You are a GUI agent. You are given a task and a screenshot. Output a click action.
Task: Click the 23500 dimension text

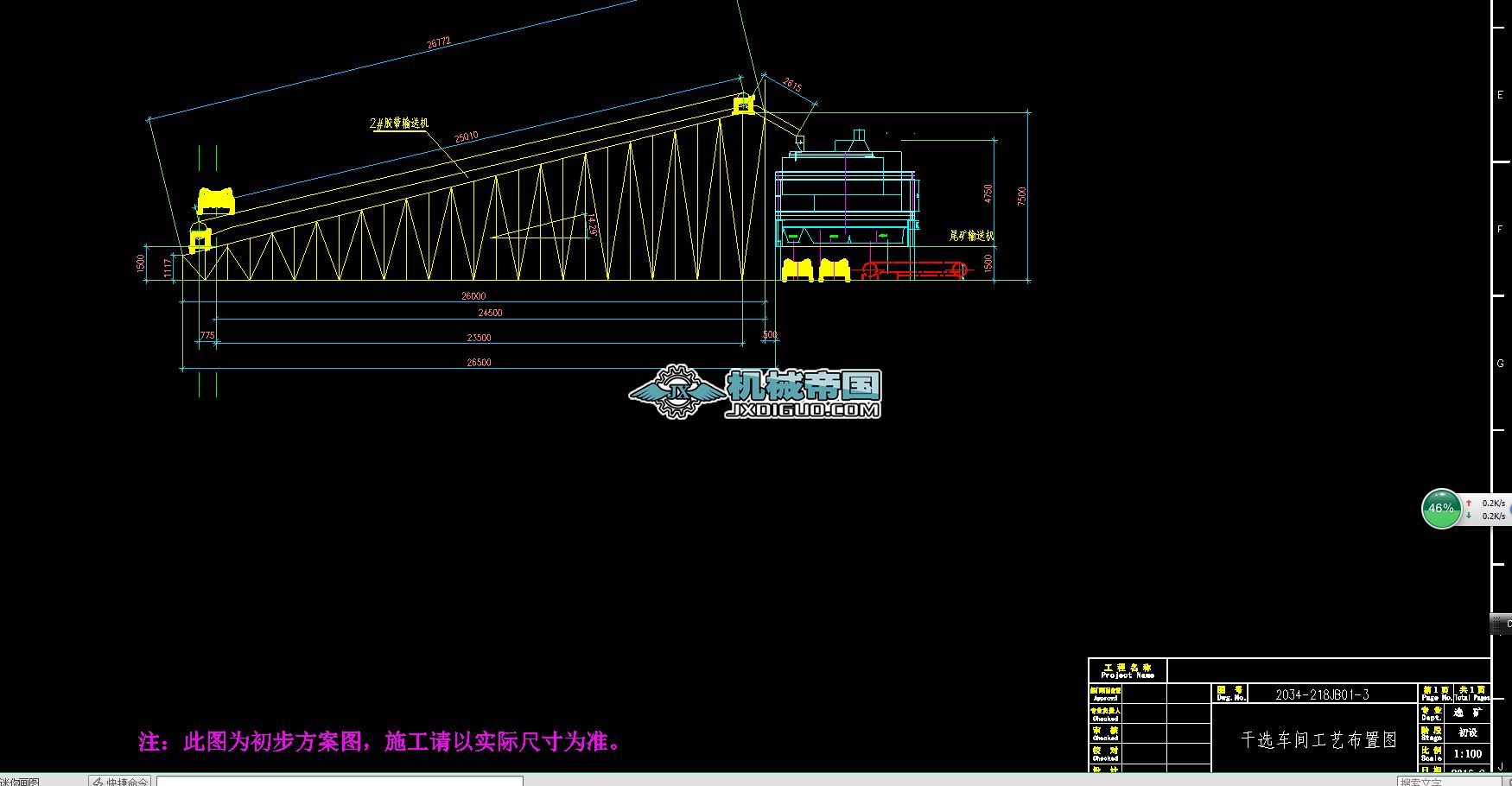click(479, 338)
